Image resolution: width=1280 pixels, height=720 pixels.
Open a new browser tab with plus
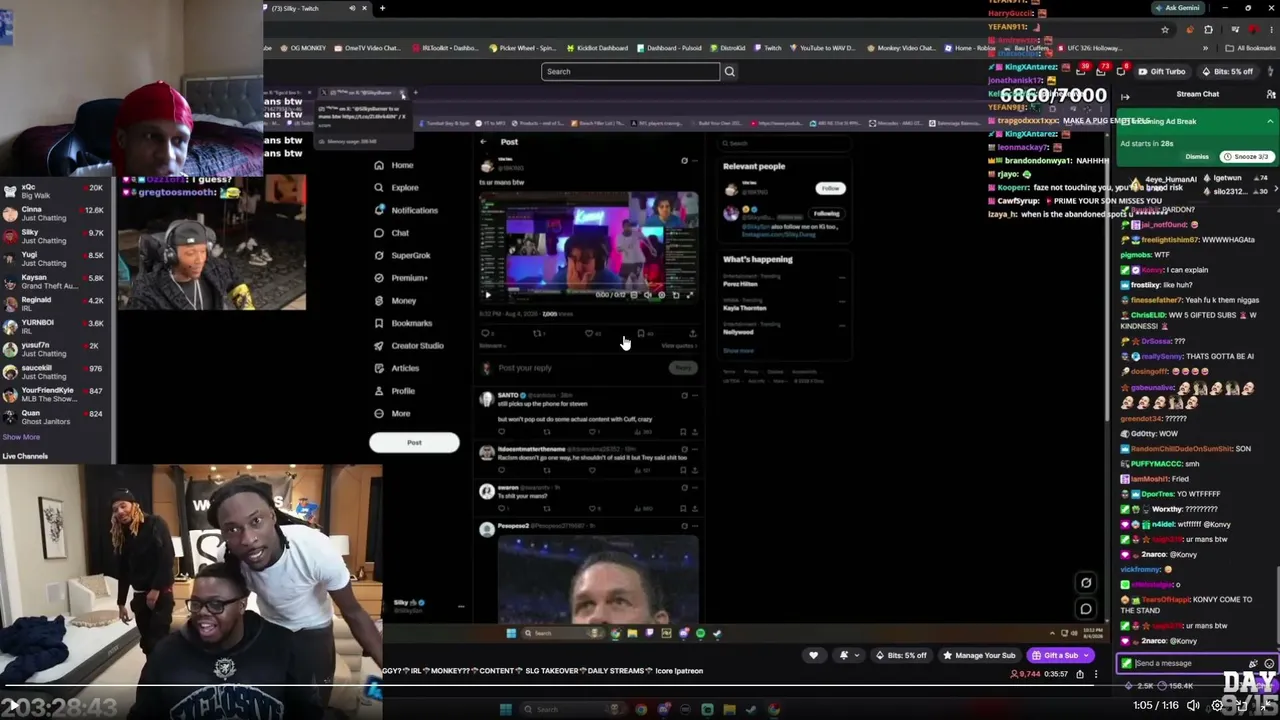point(382,8)
